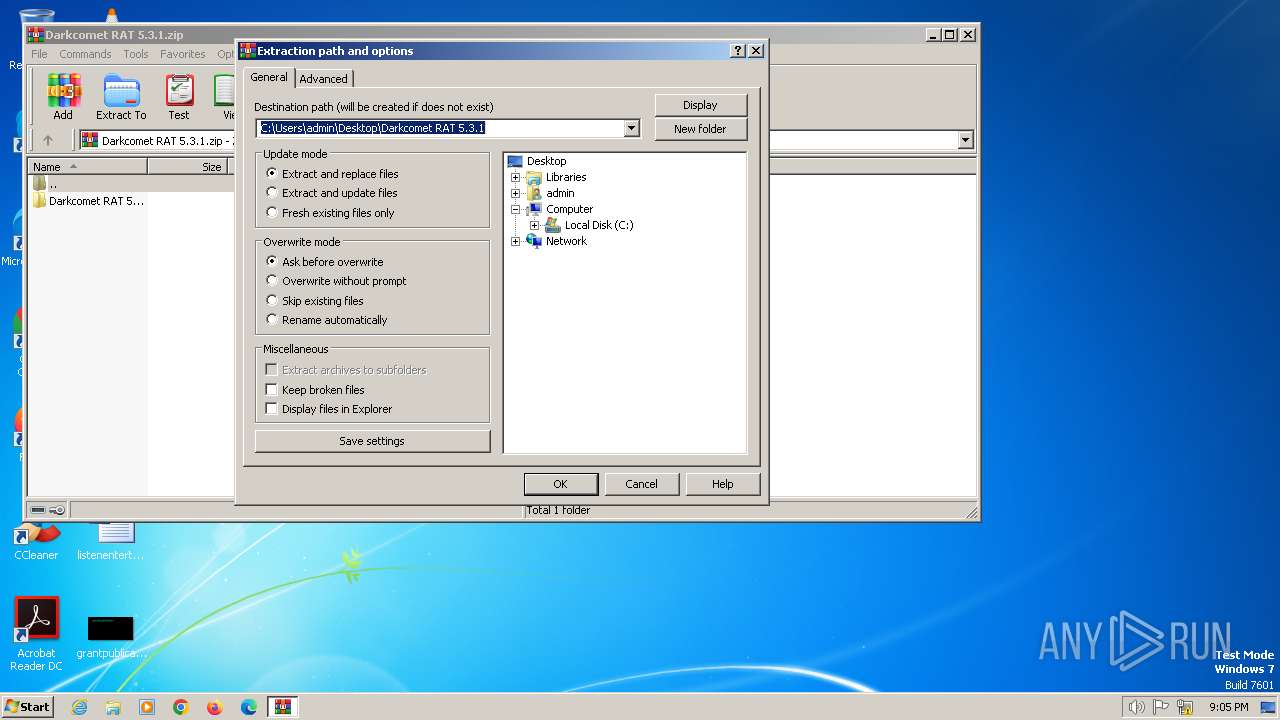Open the Tools menu in WinRAR

136,54
